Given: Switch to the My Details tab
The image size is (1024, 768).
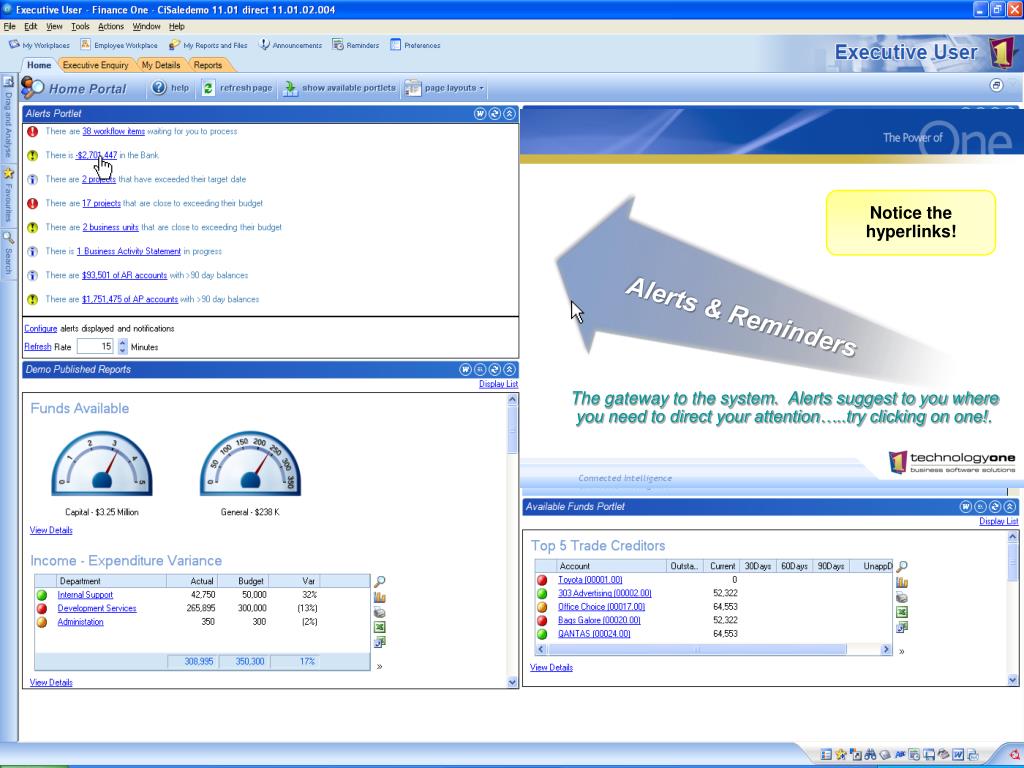Looking at the screenshot, I should (x=161, y=65).
